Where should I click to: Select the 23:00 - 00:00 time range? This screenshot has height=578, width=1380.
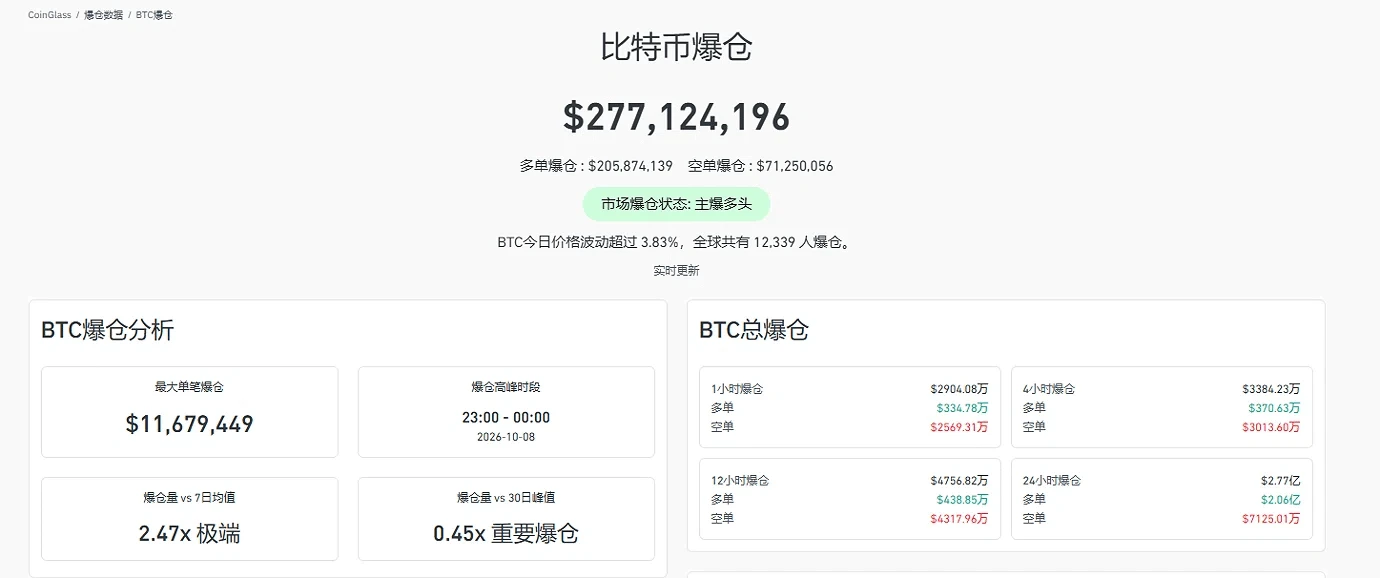[x=506, y=417]
